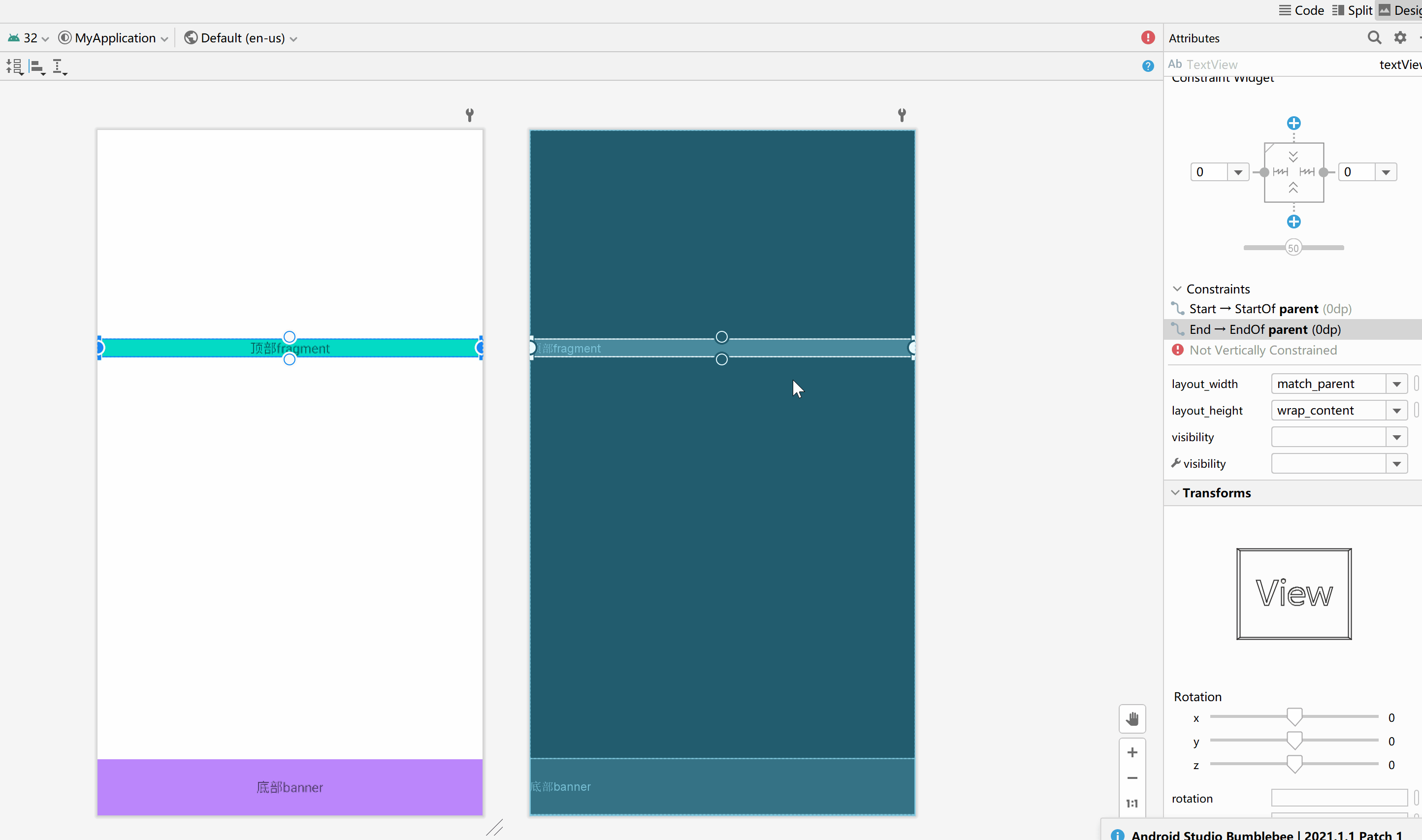
Task: Click the red error indicator icon
Action: click(1148, 37)
